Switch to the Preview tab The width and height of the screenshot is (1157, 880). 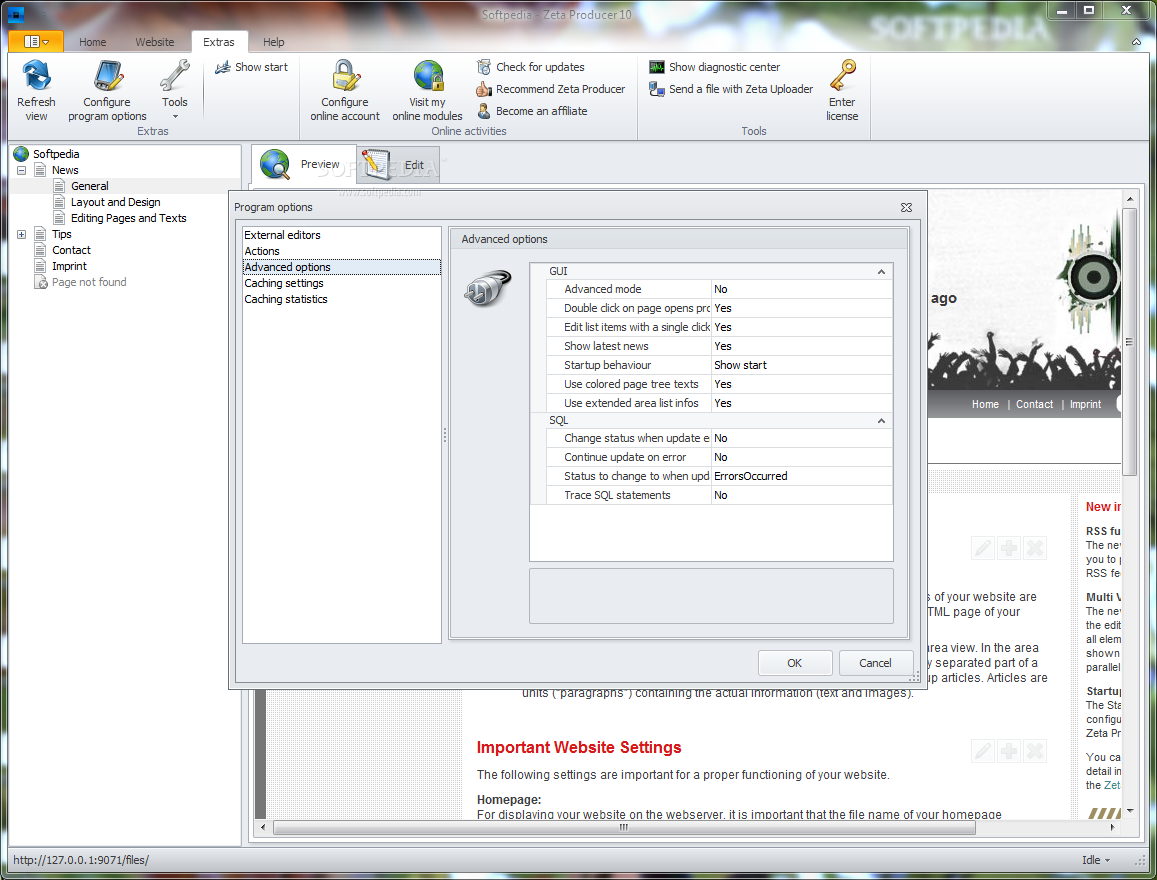(x=304, y=164)
